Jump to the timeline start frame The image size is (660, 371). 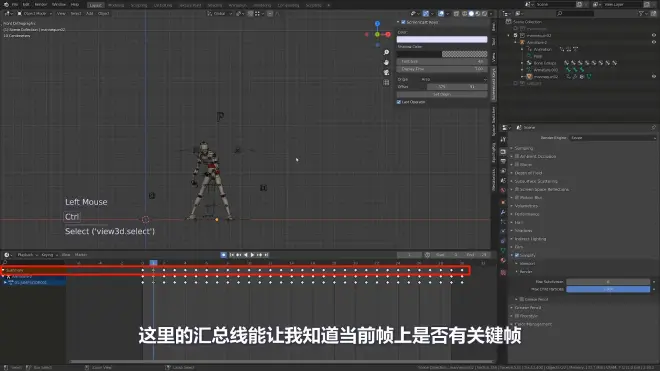232,255
